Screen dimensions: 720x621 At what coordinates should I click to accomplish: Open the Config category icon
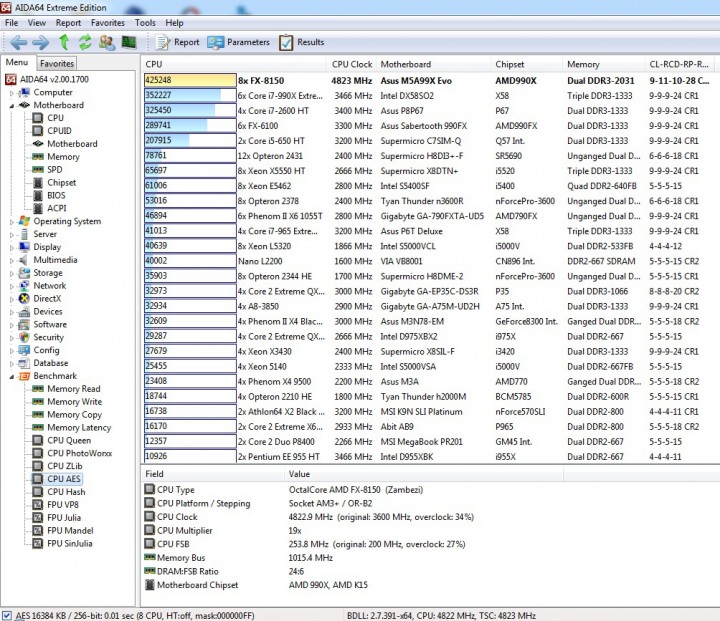[24, 350]
